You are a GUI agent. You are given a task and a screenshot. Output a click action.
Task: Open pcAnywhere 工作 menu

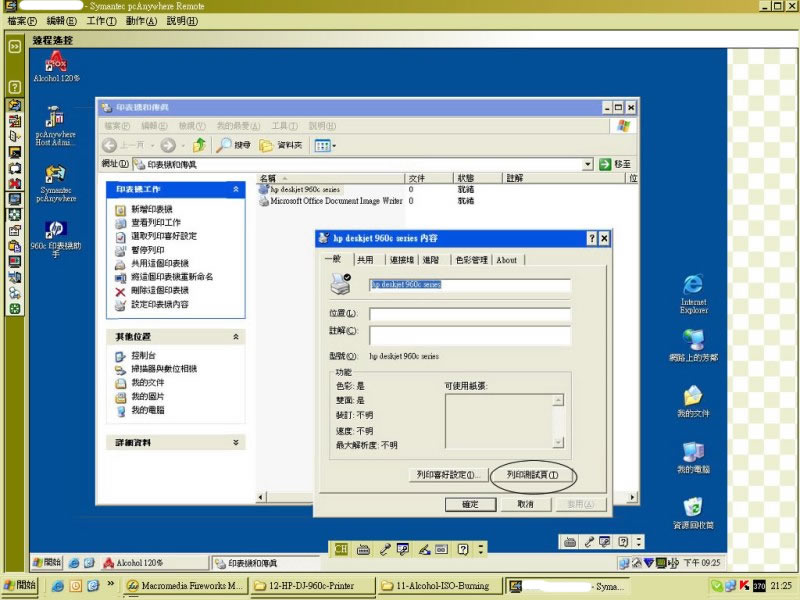coord(101,21)
